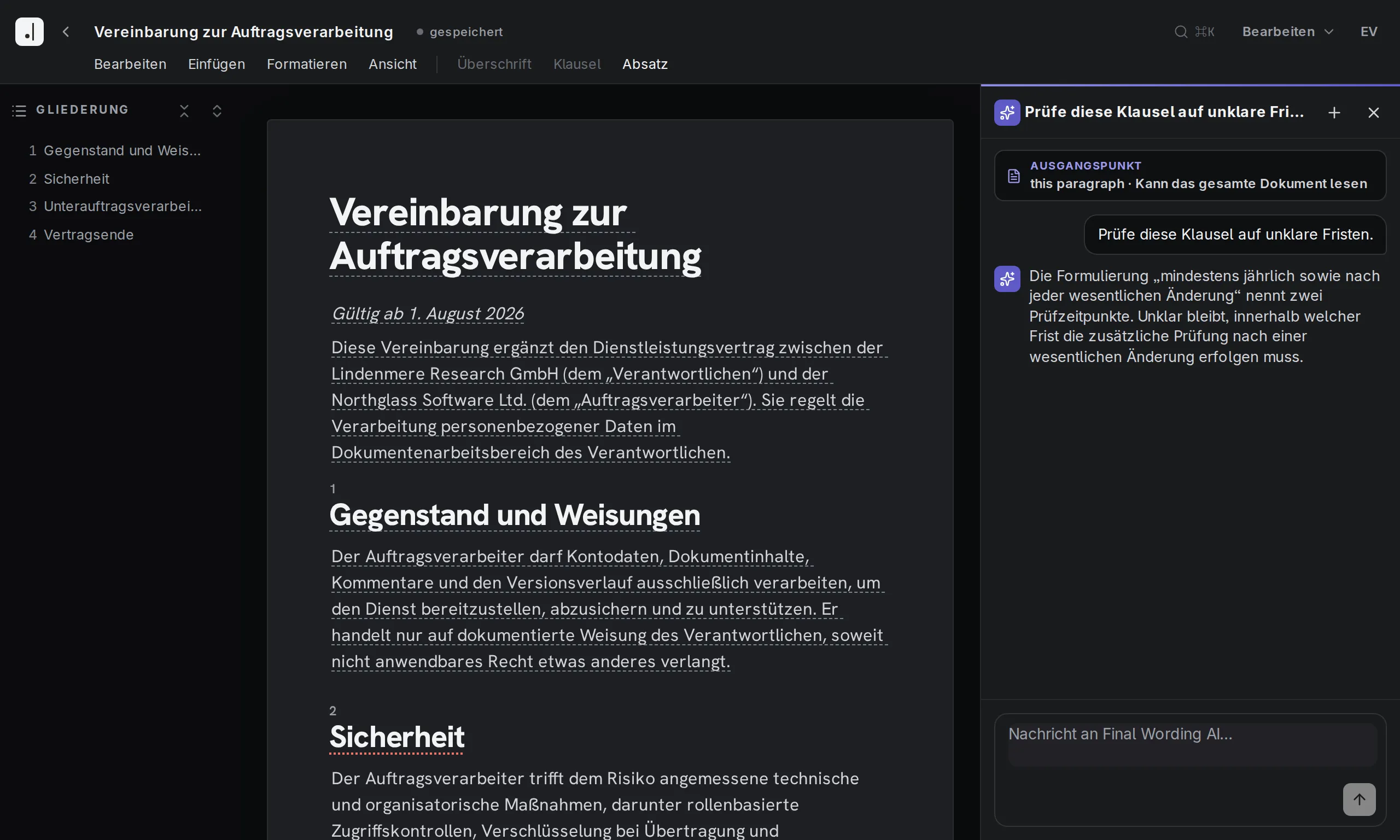The height and width of the screenshot is (840, 1400).
Task: Jump to outline item 2 Sicherheit
Action: [69, 179]
